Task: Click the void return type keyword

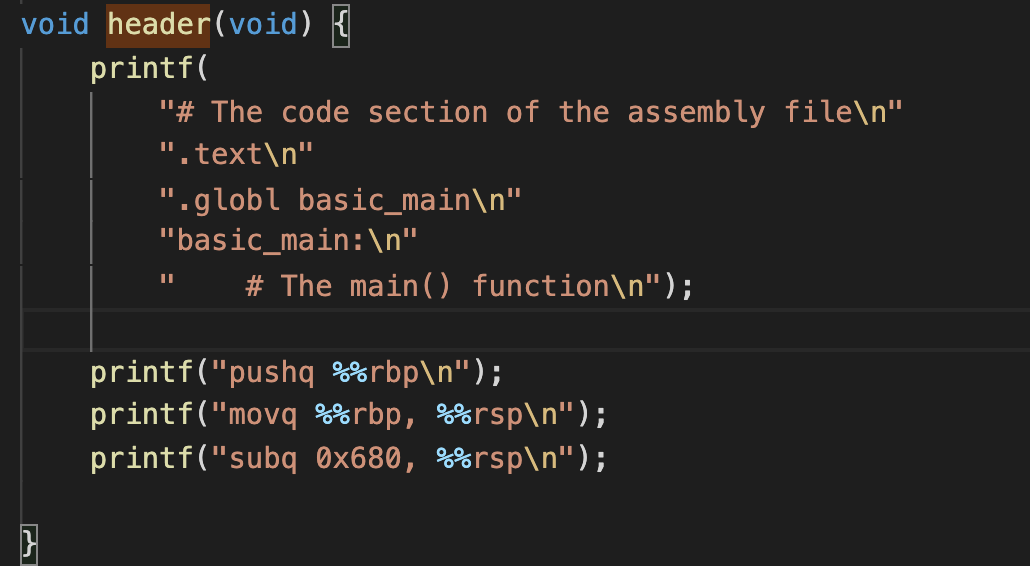Action: 55,24
